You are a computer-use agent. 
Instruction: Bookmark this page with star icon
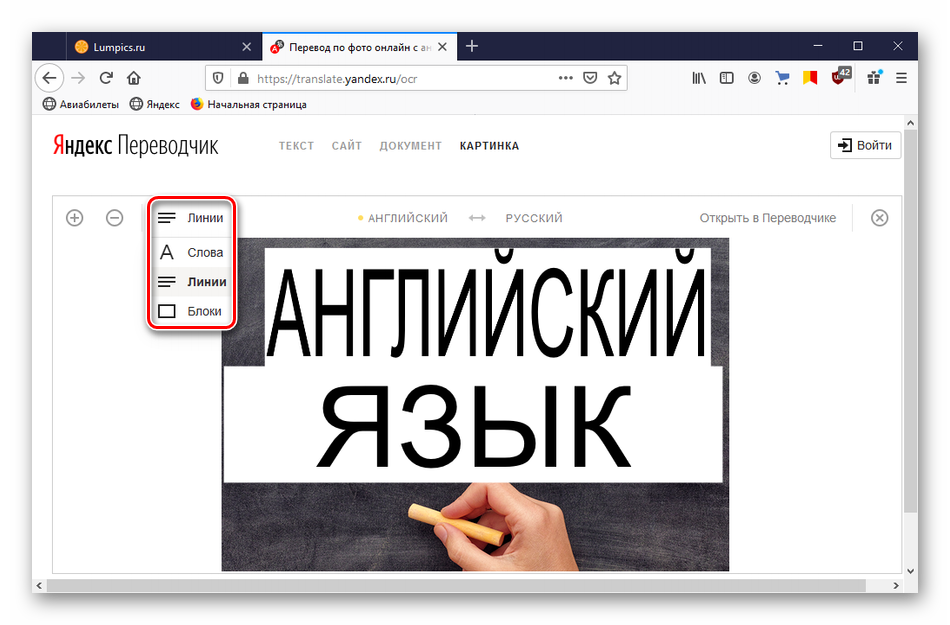pyautogui.click(x=615, y=78)
